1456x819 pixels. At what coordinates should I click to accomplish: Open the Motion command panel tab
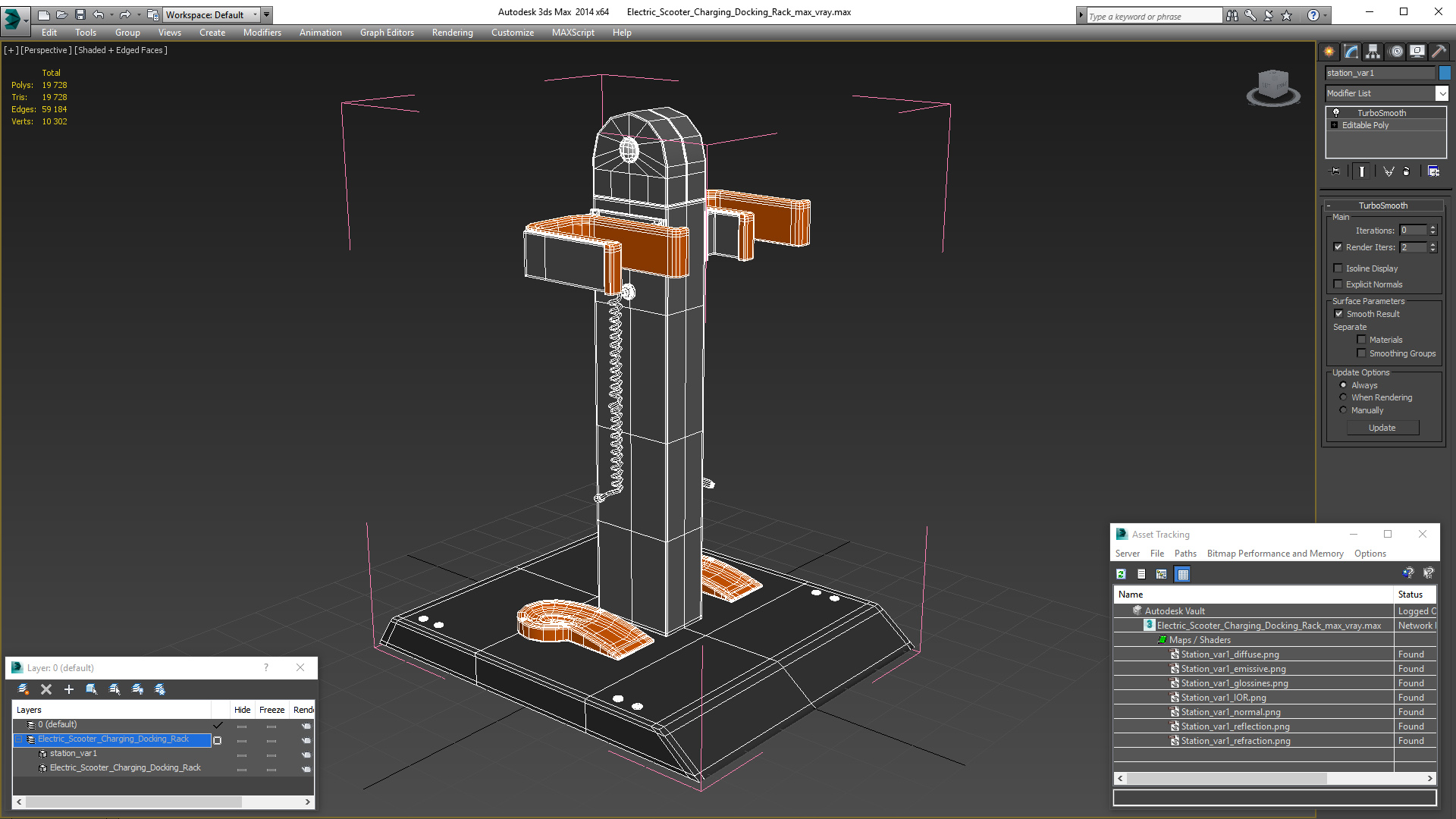[x=1396, y=52]
